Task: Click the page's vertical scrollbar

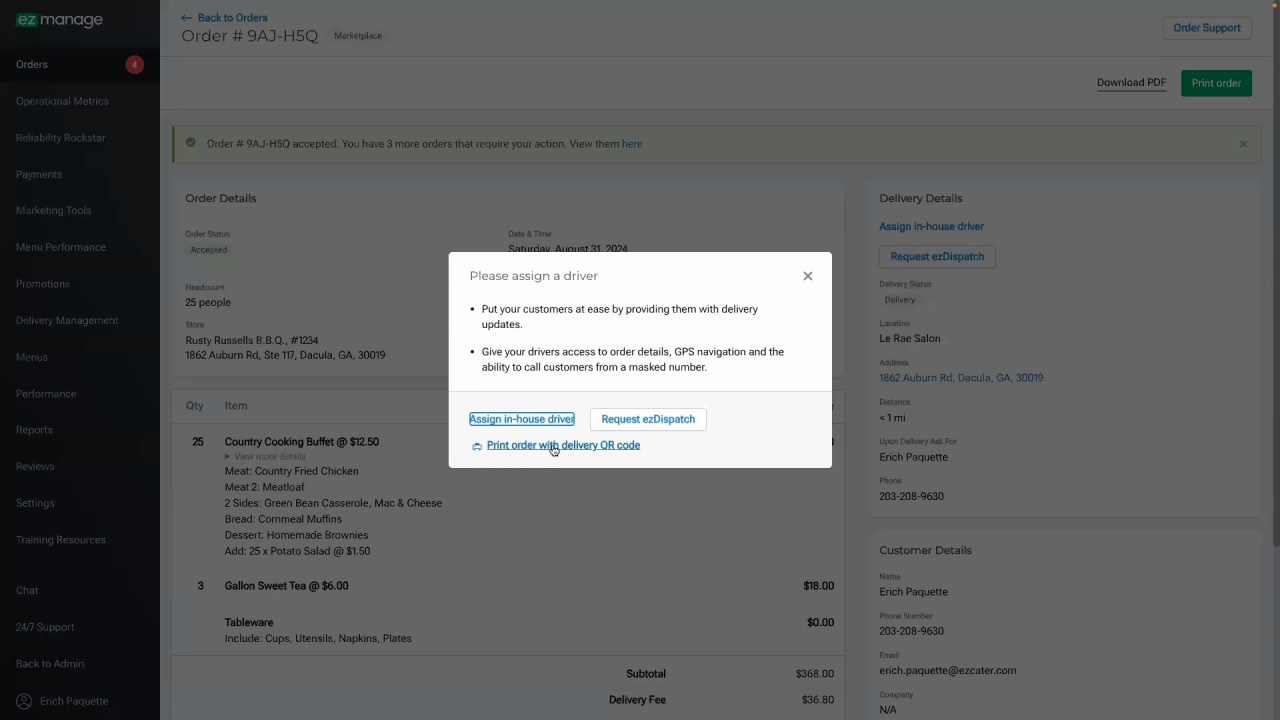Action: pyautogui.click(x=1274, y=300)
